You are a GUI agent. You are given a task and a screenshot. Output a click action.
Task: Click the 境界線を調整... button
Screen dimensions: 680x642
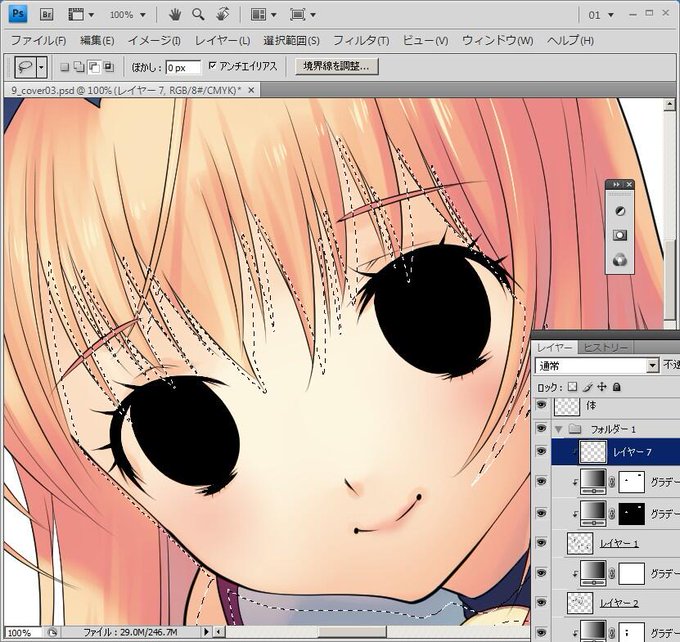pyautogui.click(x=337, y=66)
